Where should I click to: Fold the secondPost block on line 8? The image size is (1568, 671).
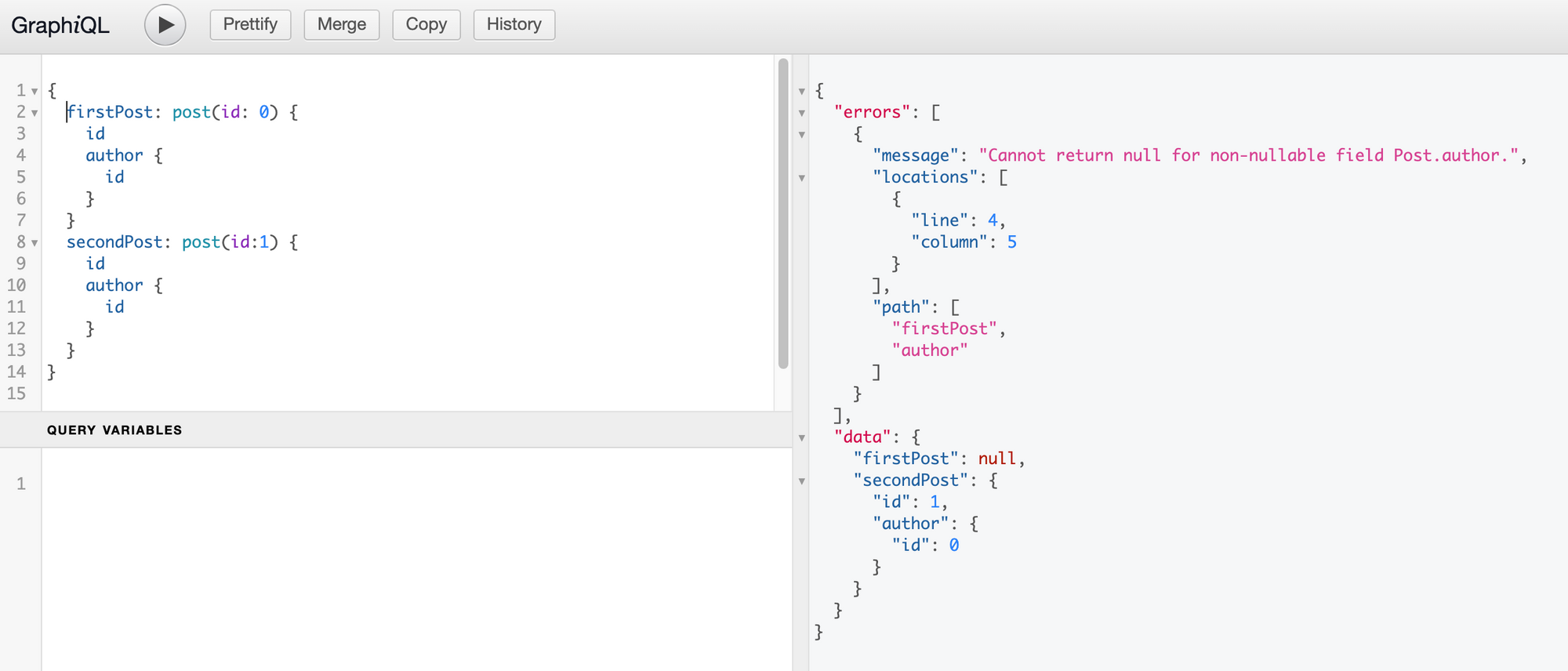(34, 243)
